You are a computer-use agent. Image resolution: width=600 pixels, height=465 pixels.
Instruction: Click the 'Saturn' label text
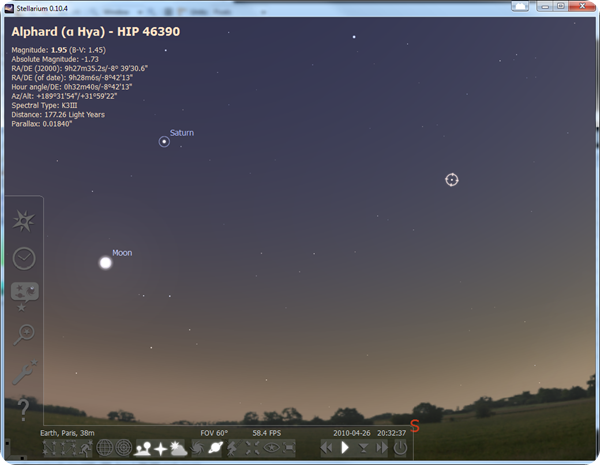(x=182, y=133)
